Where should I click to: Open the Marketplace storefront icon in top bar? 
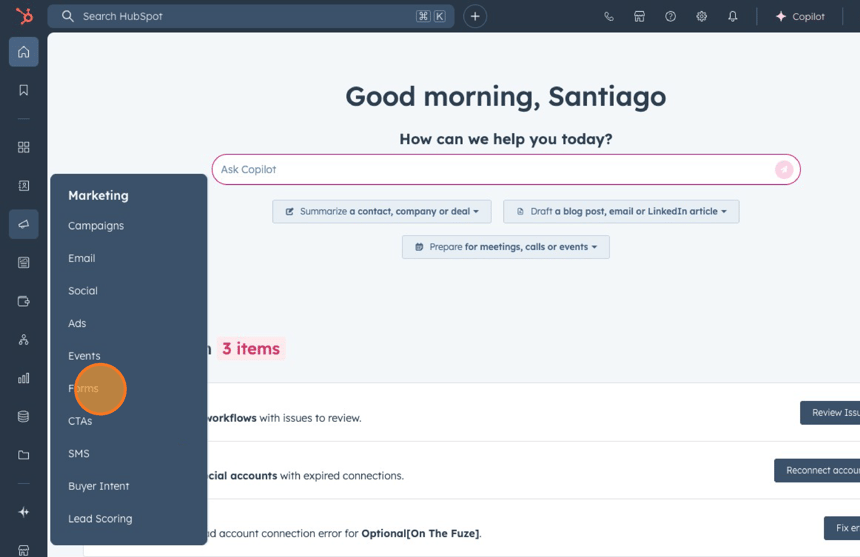coord(640,16)
